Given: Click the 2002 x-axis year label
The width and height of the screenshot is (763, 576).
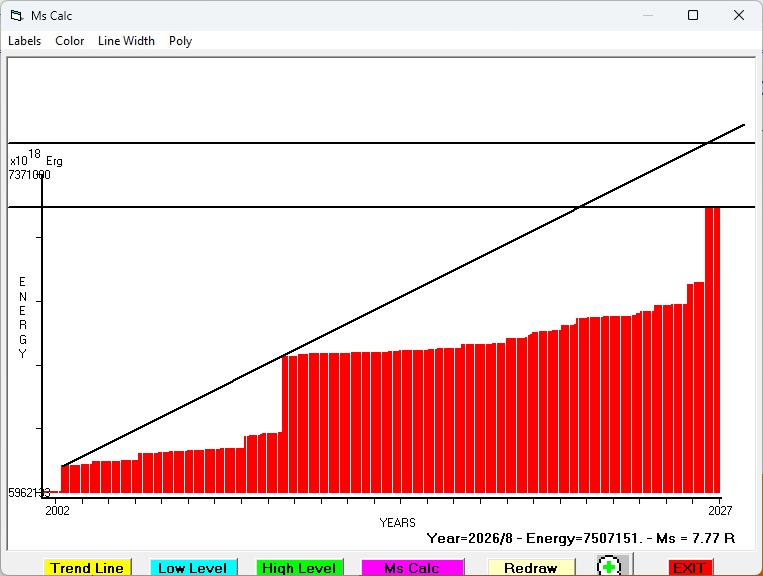Looking at the screenshot, I should click(57, 510).
